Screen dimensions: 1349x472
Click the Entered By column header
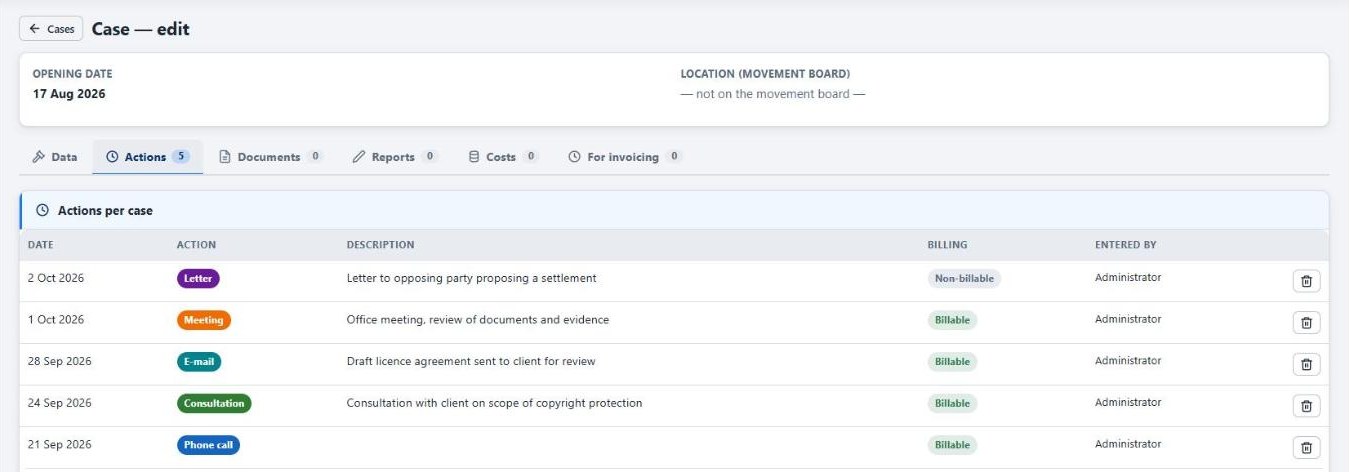click(x=1125, y=245)
